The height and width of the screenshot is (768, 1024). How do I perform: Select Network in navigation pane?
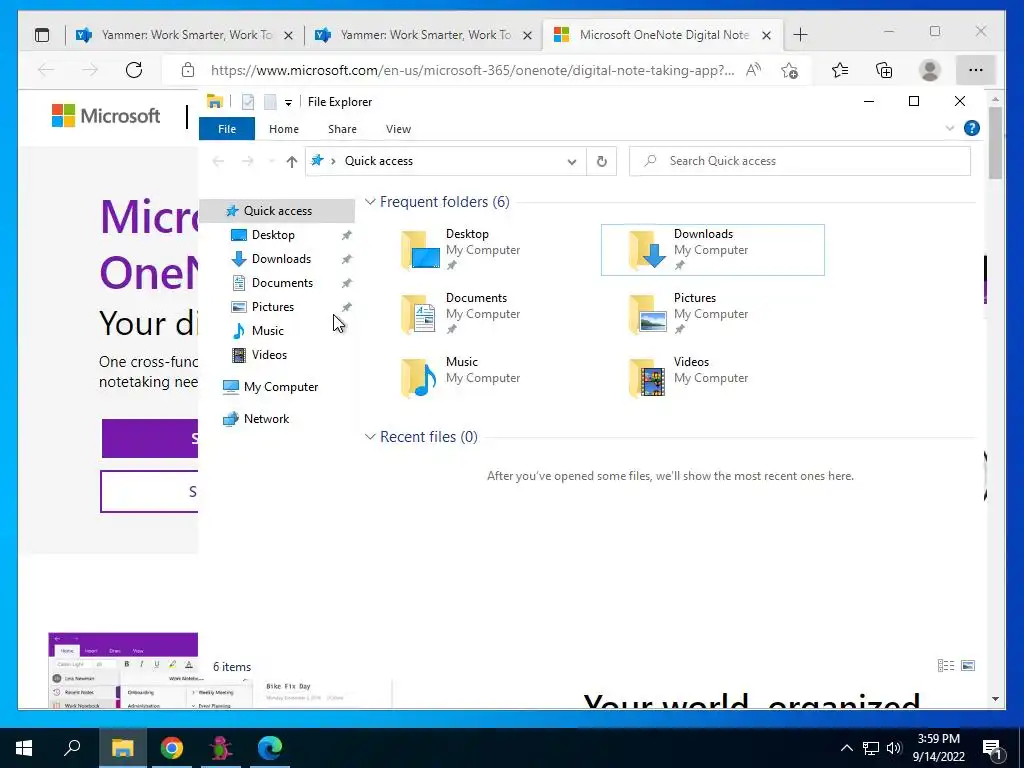(x=266, y=419)
